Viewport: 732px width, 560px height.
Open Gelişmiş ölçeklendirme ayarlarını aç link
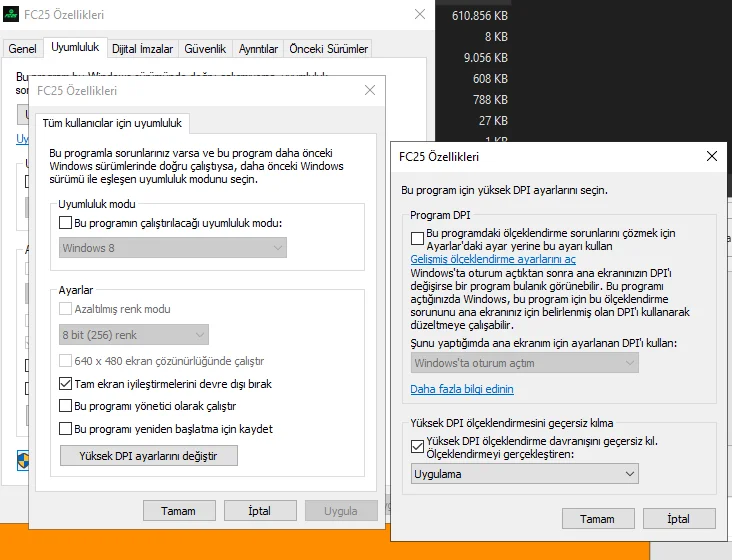[493, 259]
